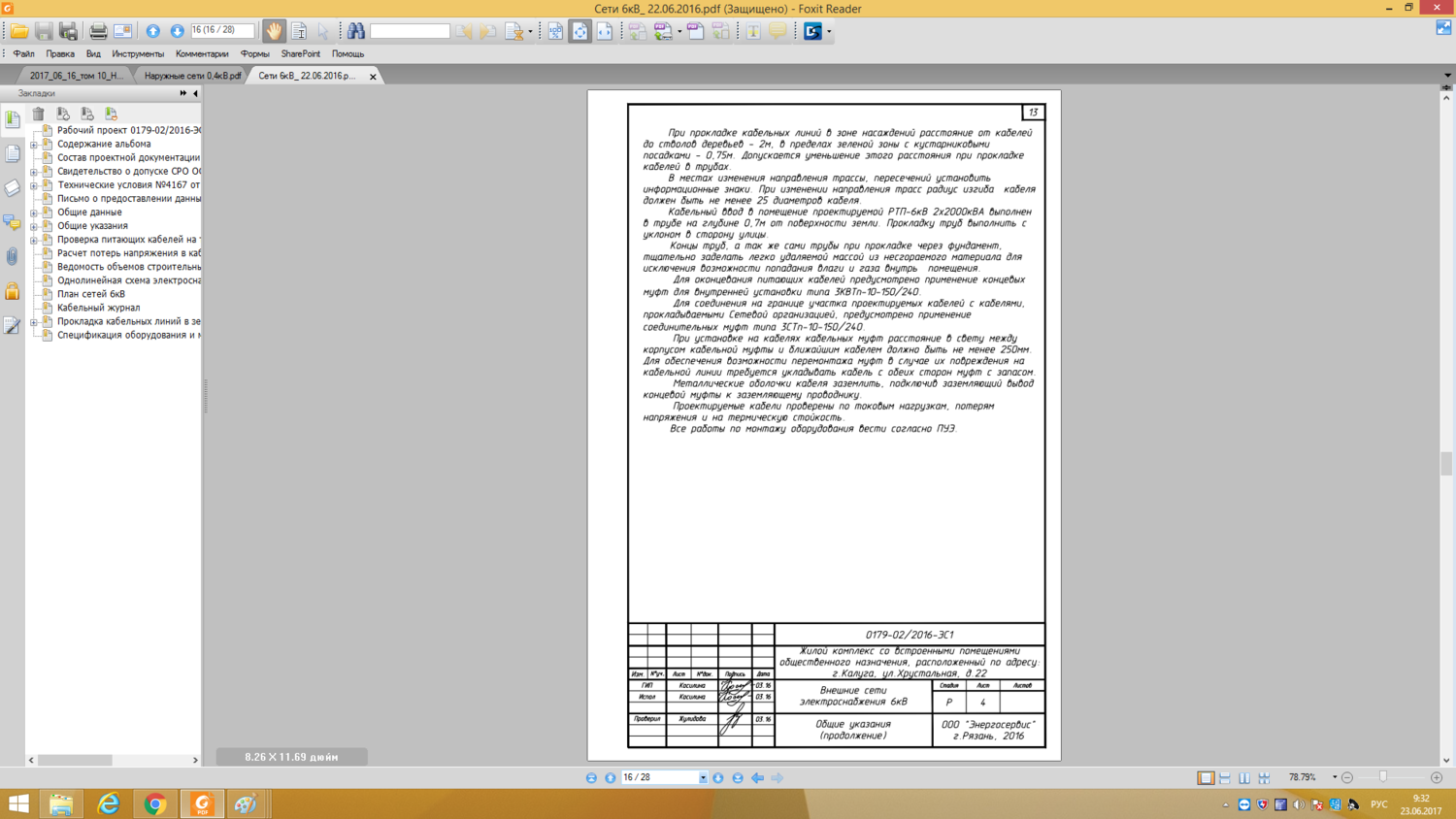Image resolution: width=1456 pixels, height=819 pixels.
Task: Click the bookmarks panel horizontal scrollbar
Action: pos(113,760)
